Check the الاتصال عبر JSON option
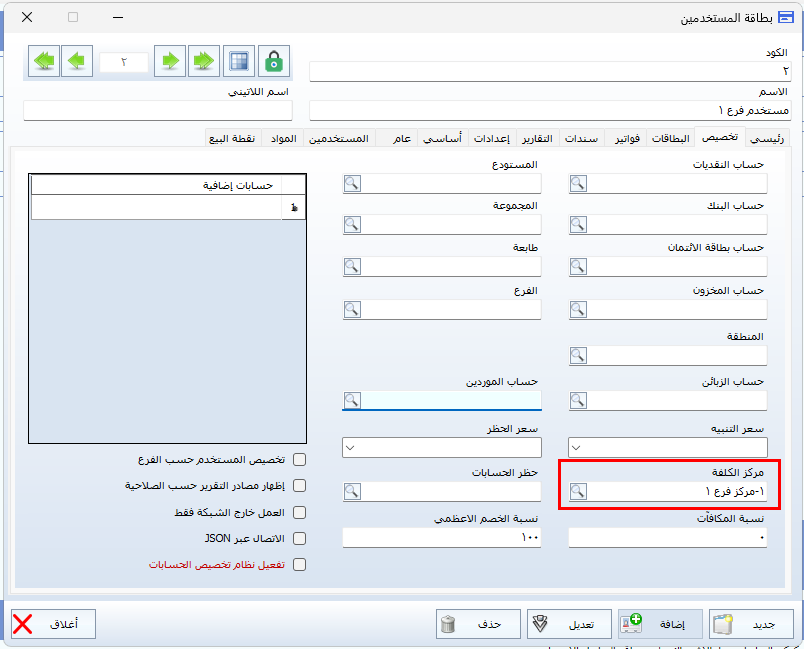This screenshot has height=649, width=804. tap(299, 538)
